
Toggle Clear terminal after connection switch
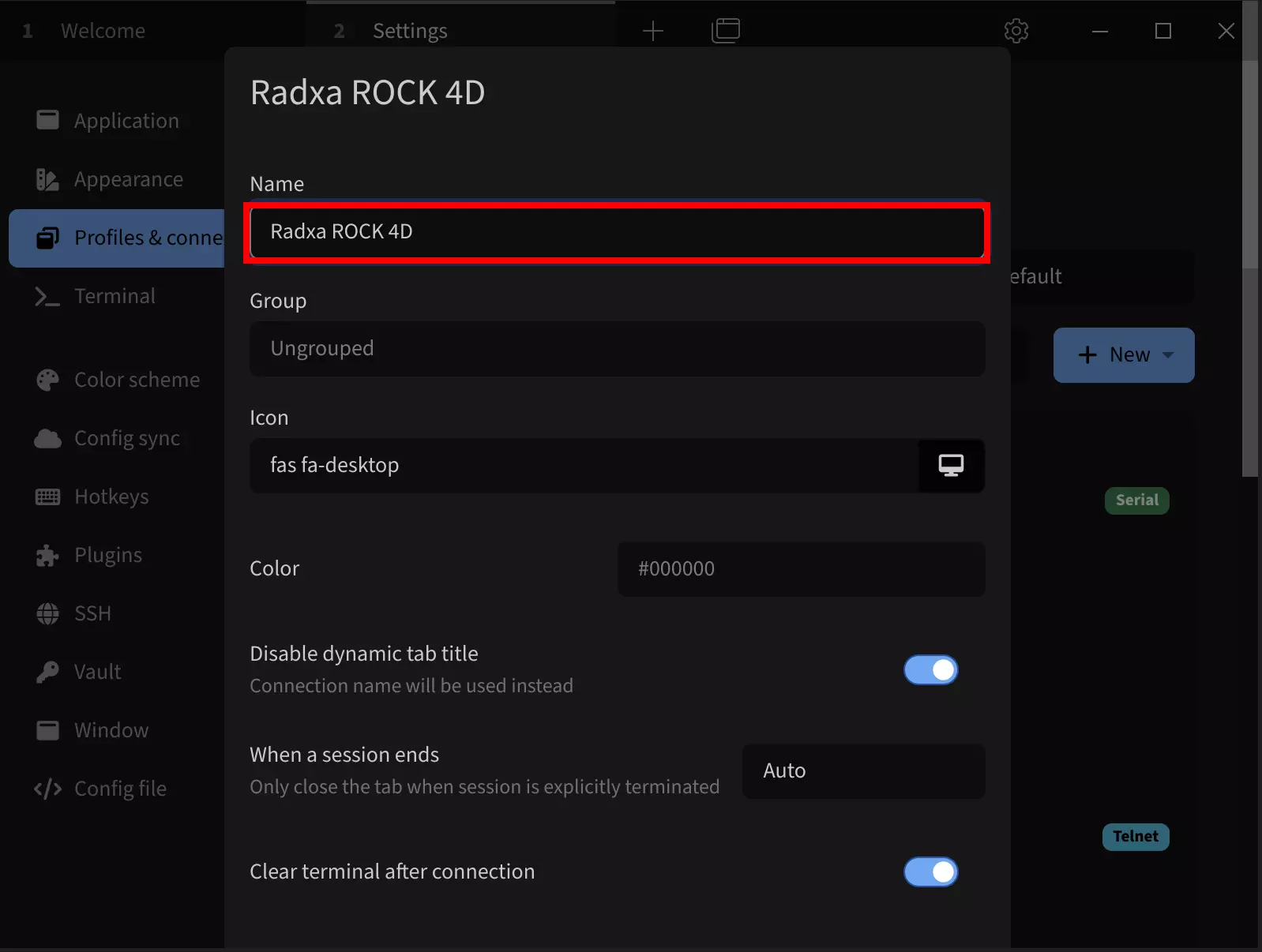click(930, 871)
